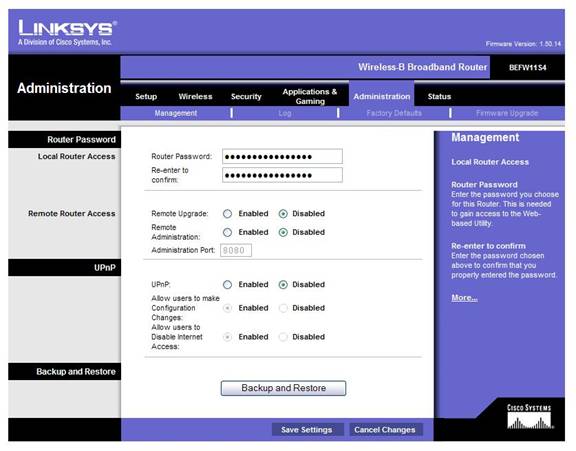Image resolution: width=576 pixels, height=451 pixels.
Task: Focus the Re-enter to confirm password field
Action: [282, 175]
